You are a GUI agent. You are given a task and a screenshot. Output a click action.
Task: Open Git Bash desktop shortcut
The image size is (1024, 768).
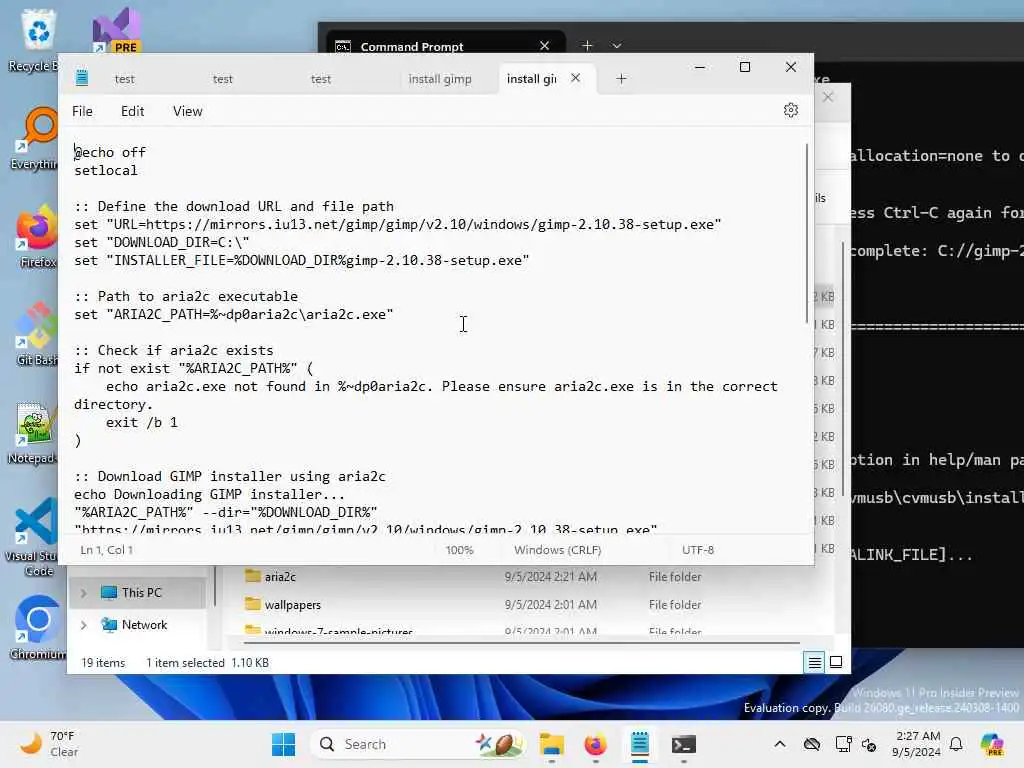(x=36, y=334)
